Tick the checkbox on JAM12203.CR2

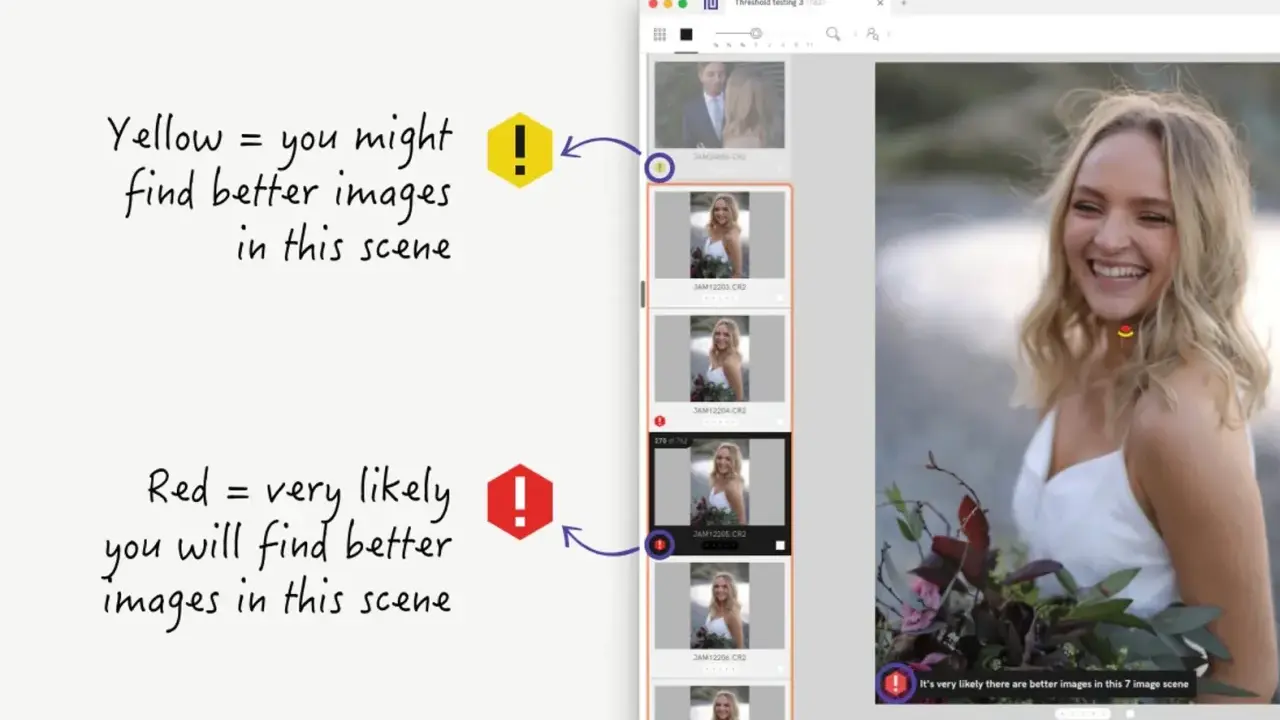pyautogui.click(x=780, y=298)
